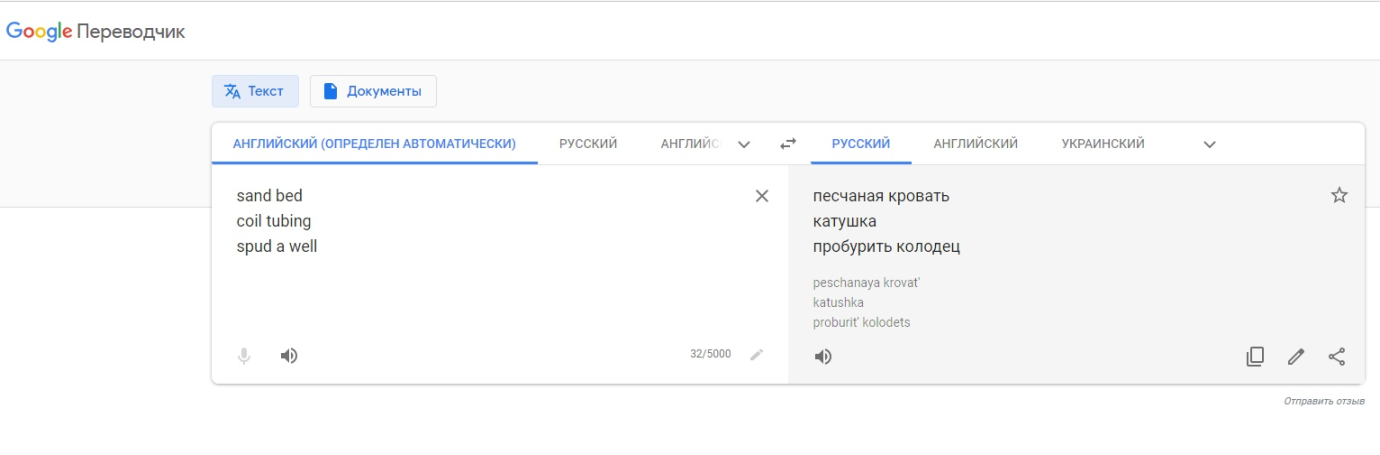Click the Отправить отзыв feedback link
Viewport: 1380px width, 455px height.
click(x=1323, y=401)
